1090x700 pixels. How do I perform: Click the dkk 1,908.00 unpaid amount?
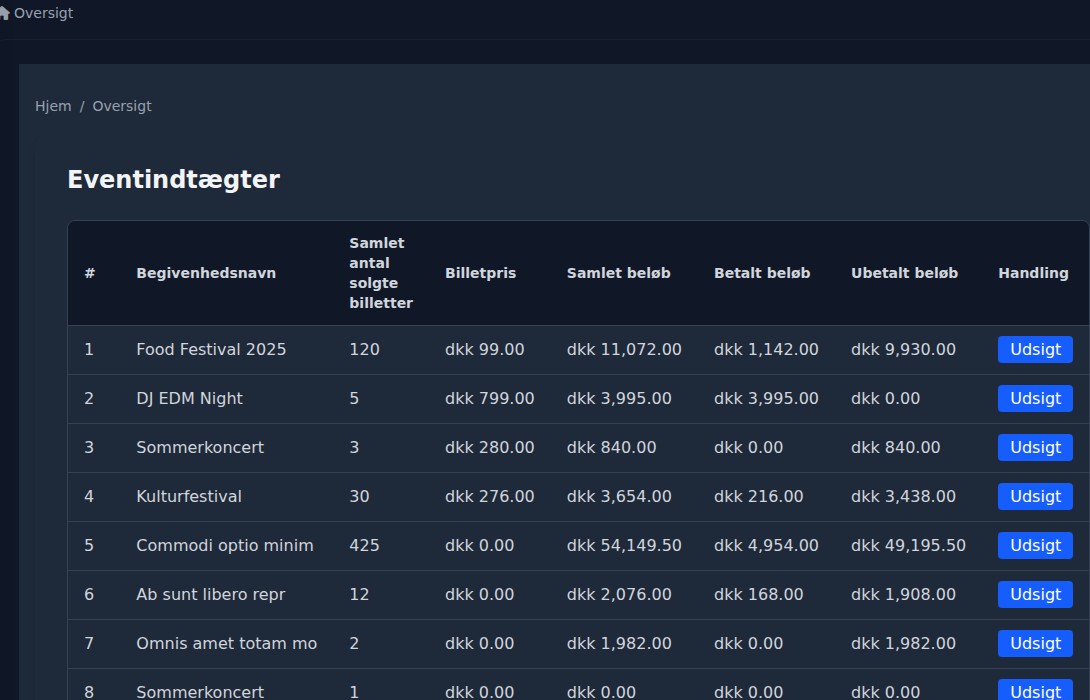(x=903, y=595)
